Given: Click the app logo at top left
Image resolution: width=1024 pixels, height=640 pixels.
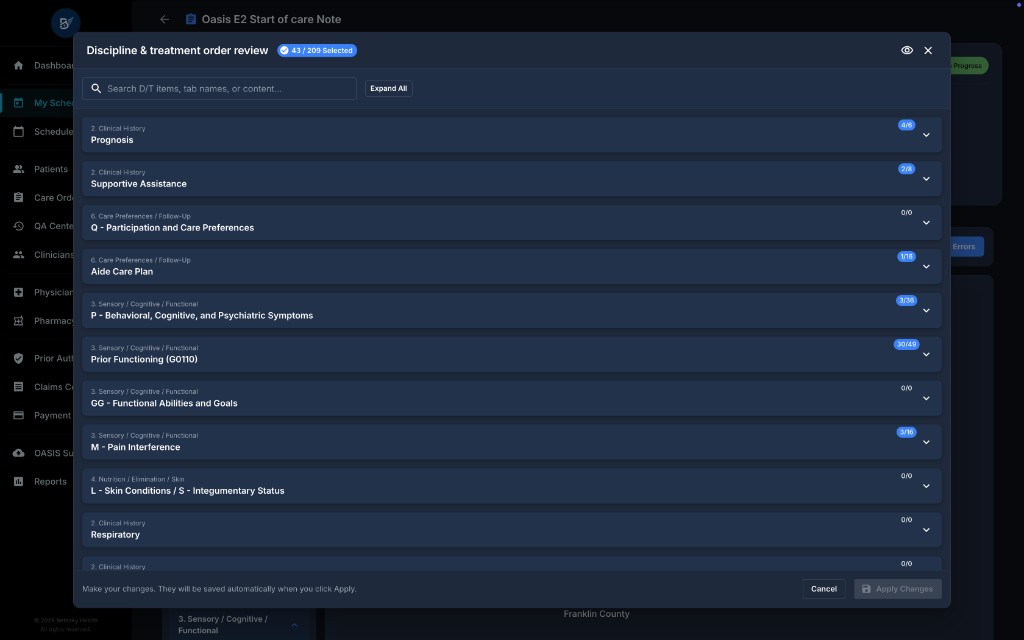Looking at the screenshot, I should (65, 24).
